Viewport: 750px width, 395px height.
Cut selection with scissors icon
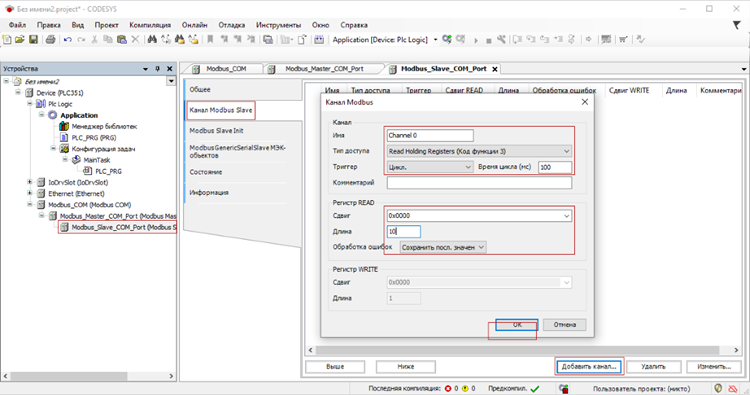click(94, 40)
